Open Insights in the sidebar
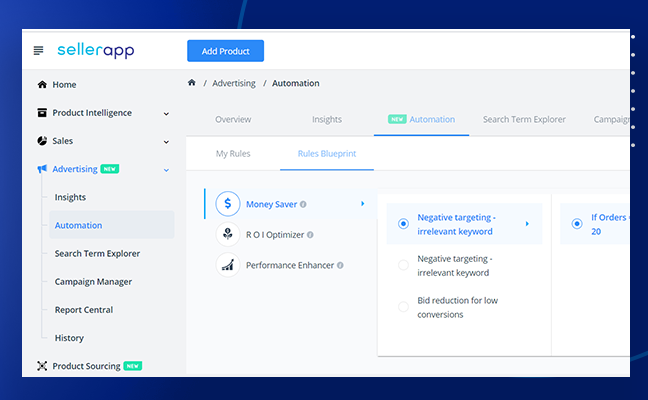 70,197
